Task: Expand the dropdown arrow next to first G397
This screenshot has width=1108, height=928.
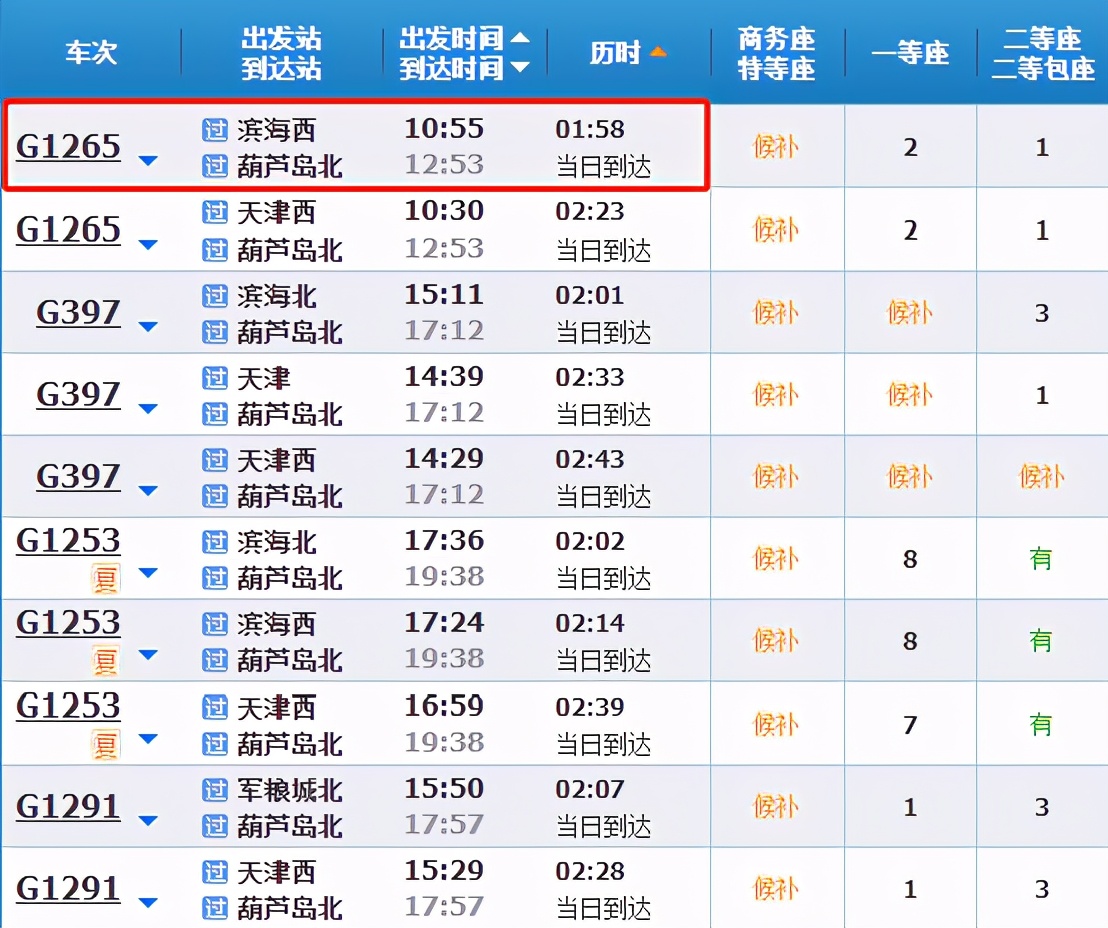Action: tap(149, 324)
